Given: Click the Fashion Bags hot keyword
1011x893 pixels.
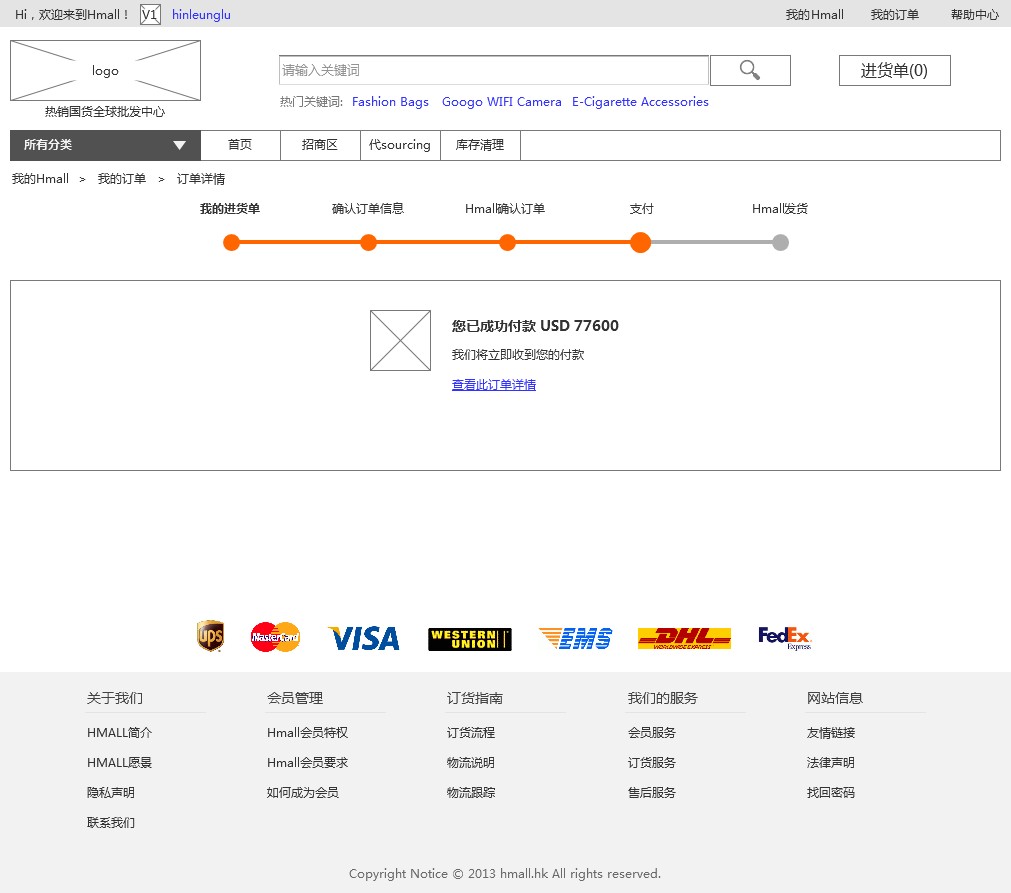Looking at the screenshot, I should tap(390, 102).
